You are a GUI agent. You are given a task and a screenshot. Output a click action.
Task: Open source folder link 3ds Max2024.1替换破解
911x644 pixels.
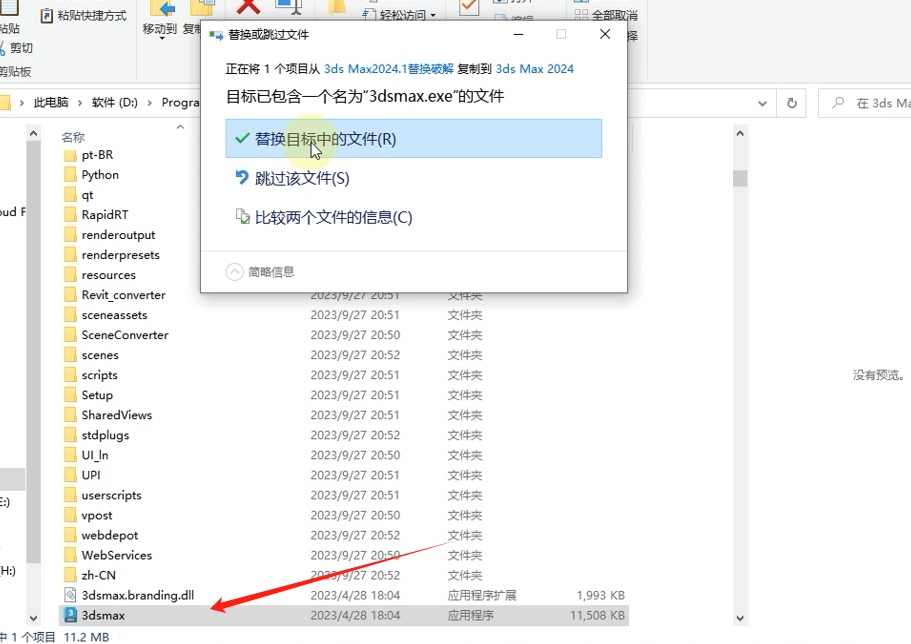[x=388, y=69]
